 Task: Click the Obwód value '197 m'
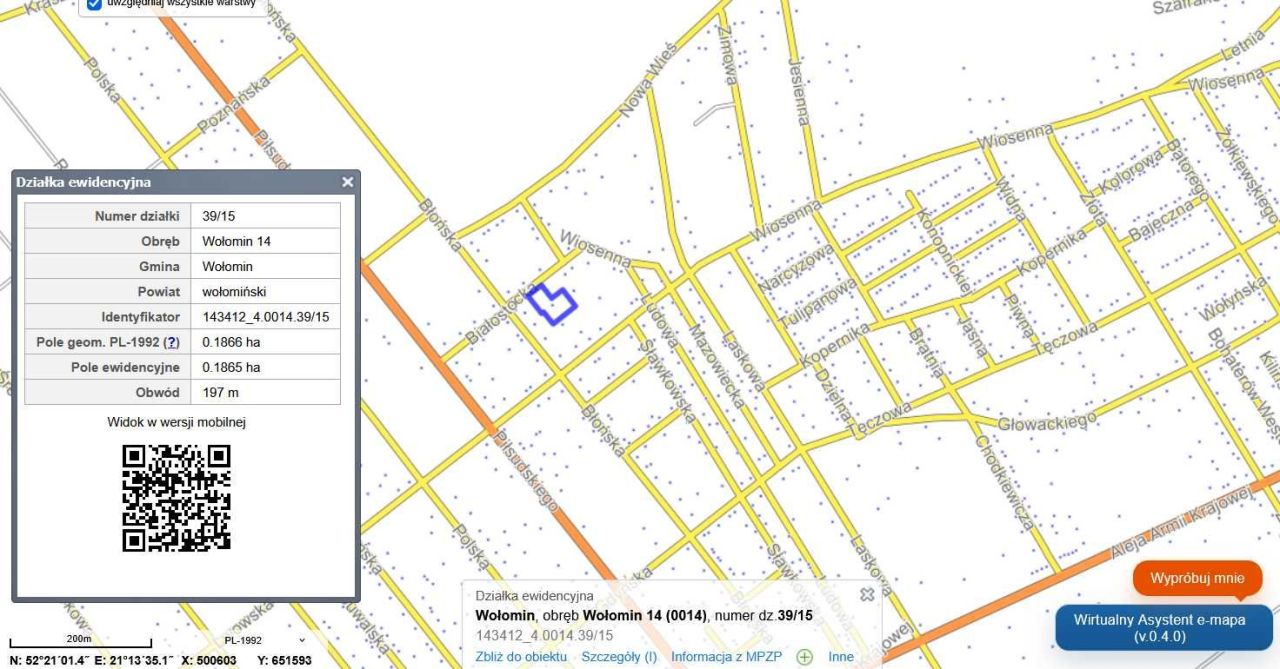(x=220, y=392)
